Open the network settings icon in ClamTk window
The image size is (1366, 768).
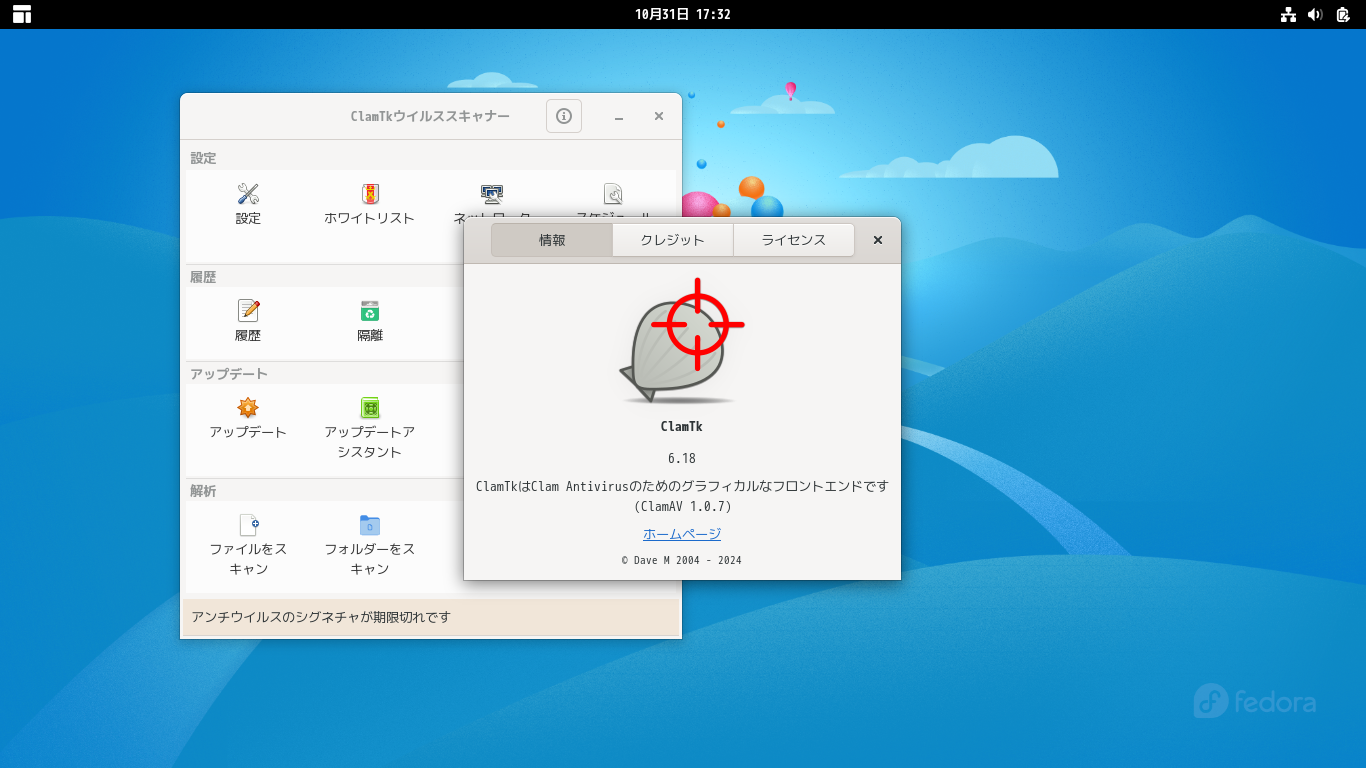(x=491, y=194)
